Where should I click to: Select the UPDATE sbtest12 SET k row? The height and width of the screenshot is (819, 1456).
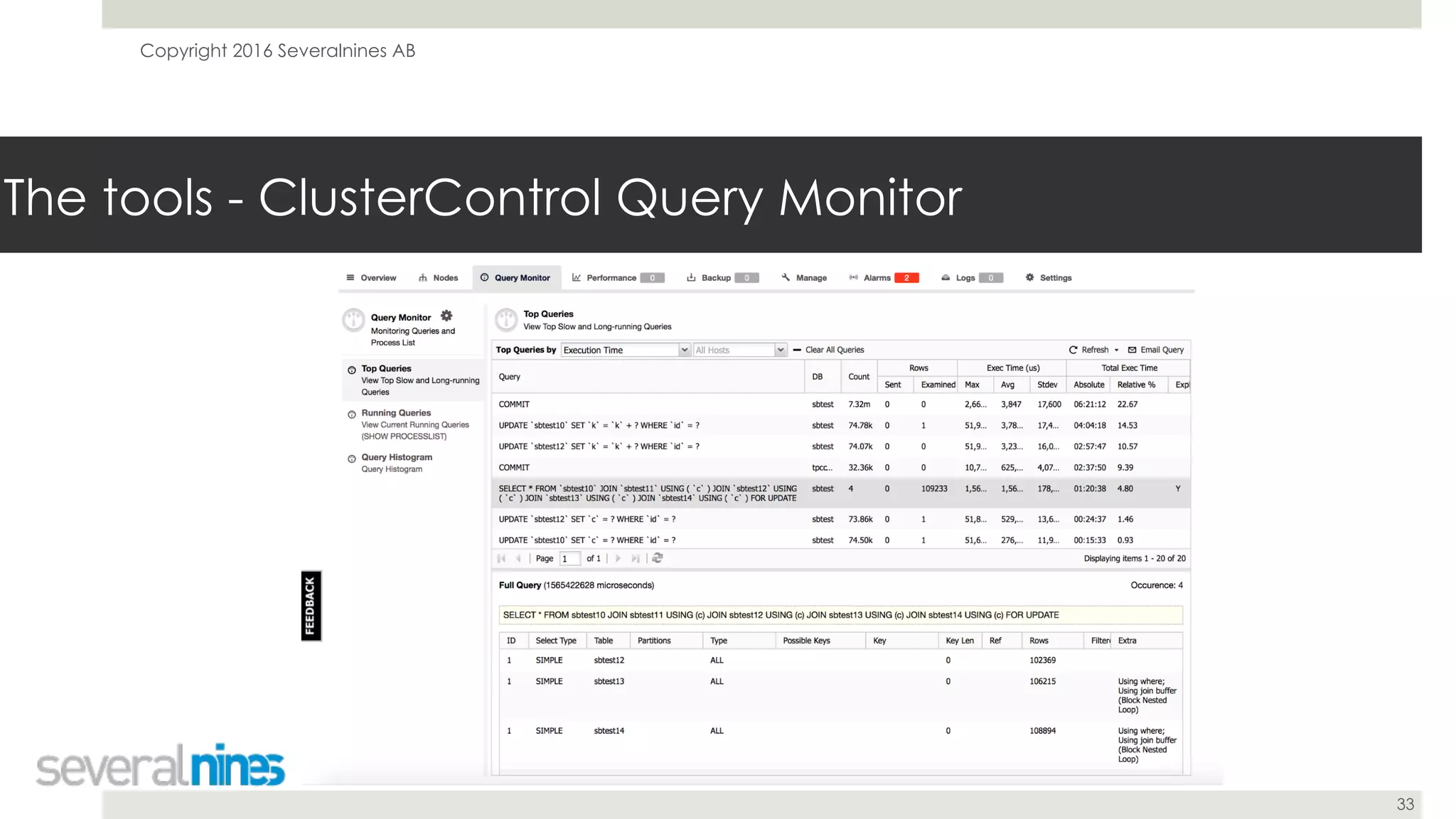point(842,446)
